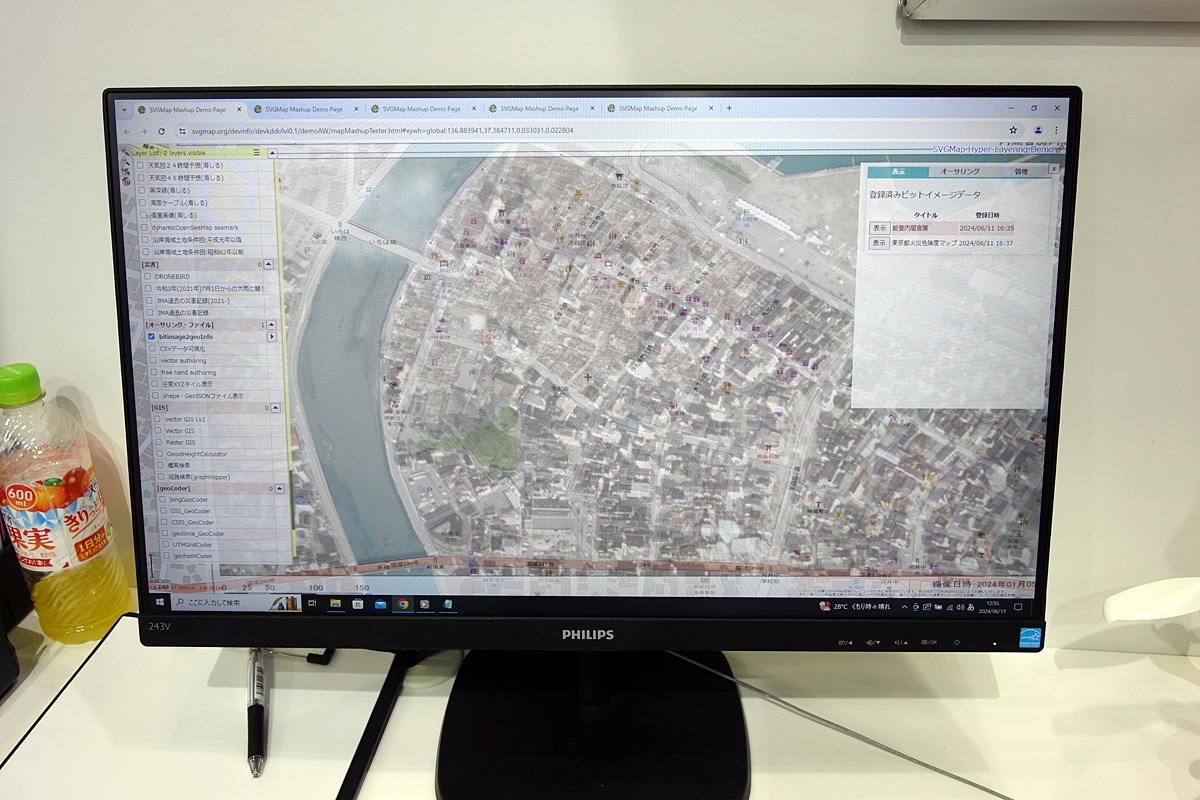Enable the geohashCoder layer checkbox

(165, 556)
